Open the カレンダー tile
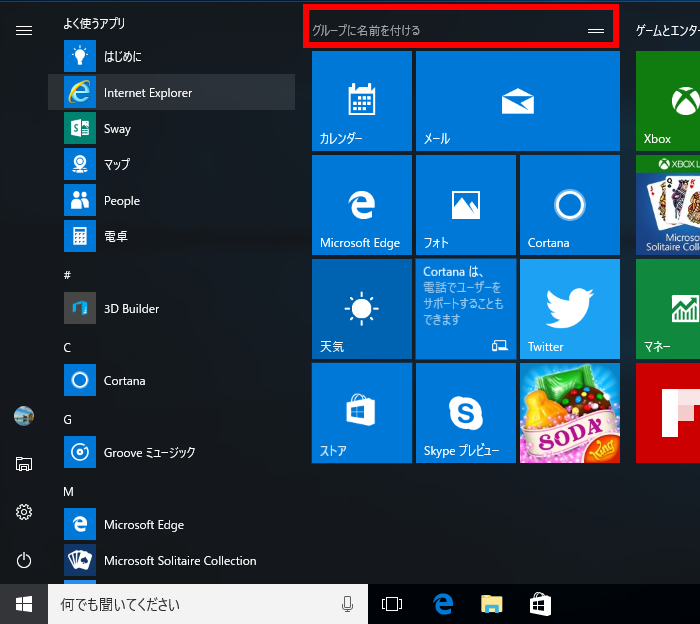 (x=362, y=101)
